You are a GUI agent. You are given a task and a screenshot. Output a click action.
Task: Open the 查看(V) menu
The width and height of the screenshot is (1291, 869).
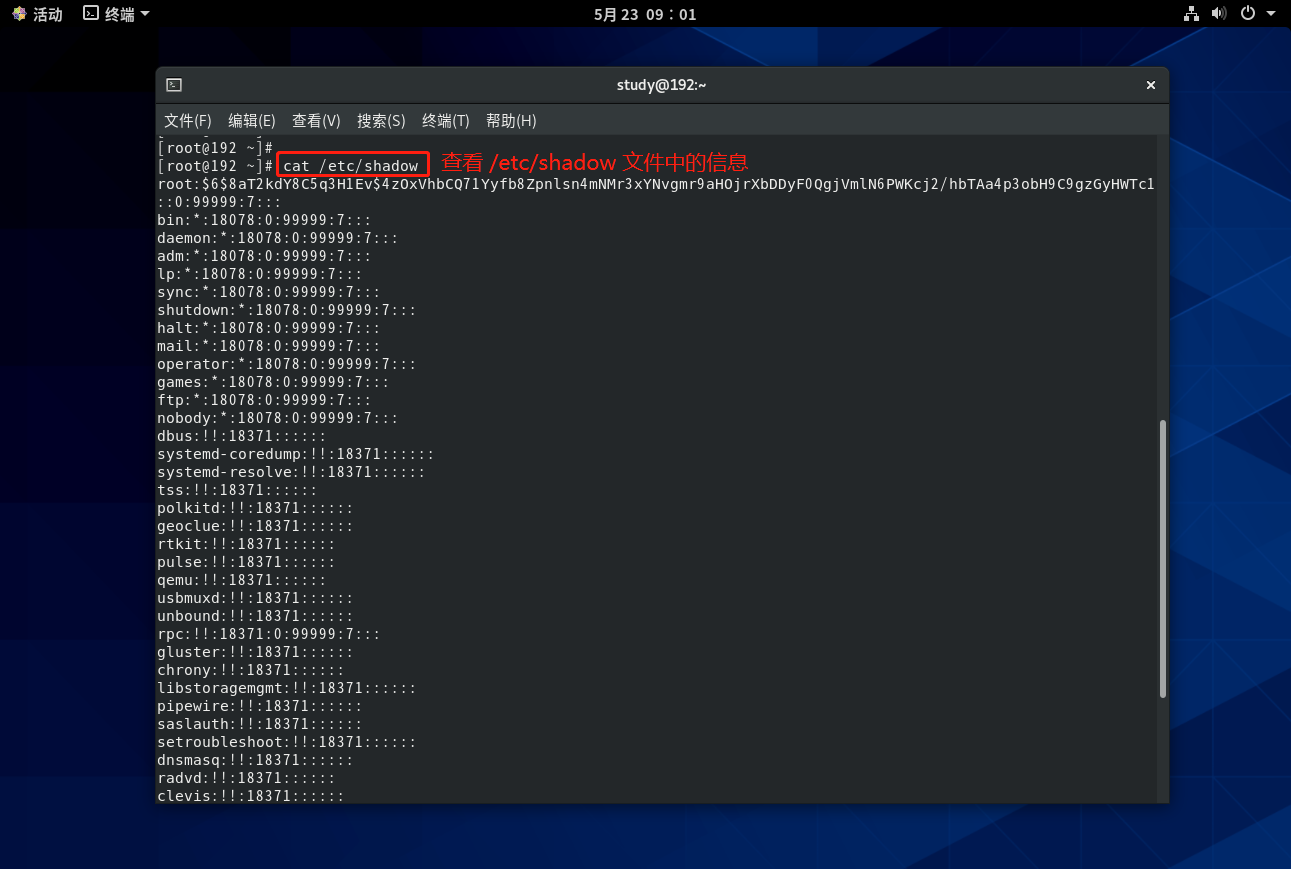(316, 121)
